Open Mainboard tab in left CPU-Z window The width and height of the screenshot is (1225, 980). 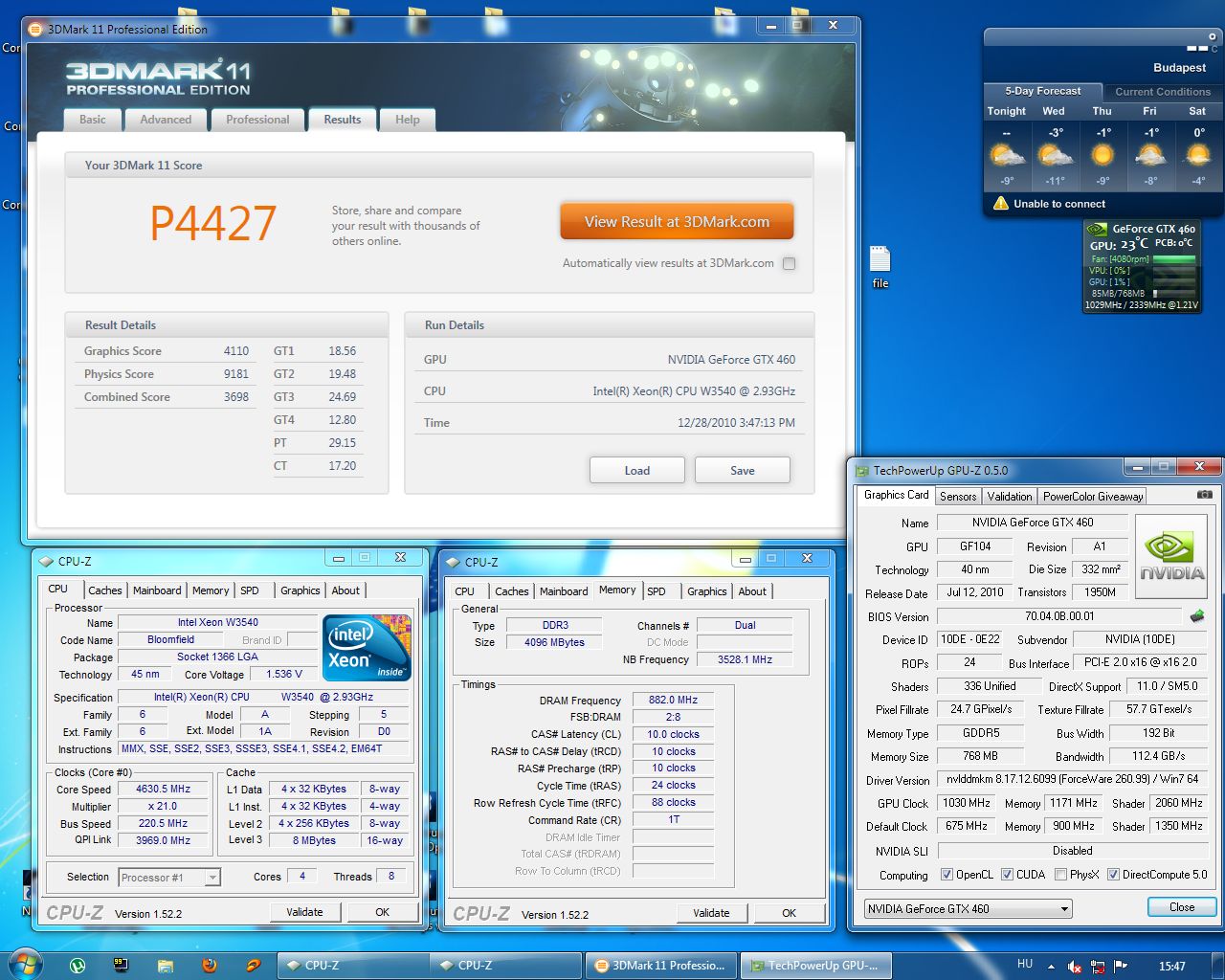point(157,590)
